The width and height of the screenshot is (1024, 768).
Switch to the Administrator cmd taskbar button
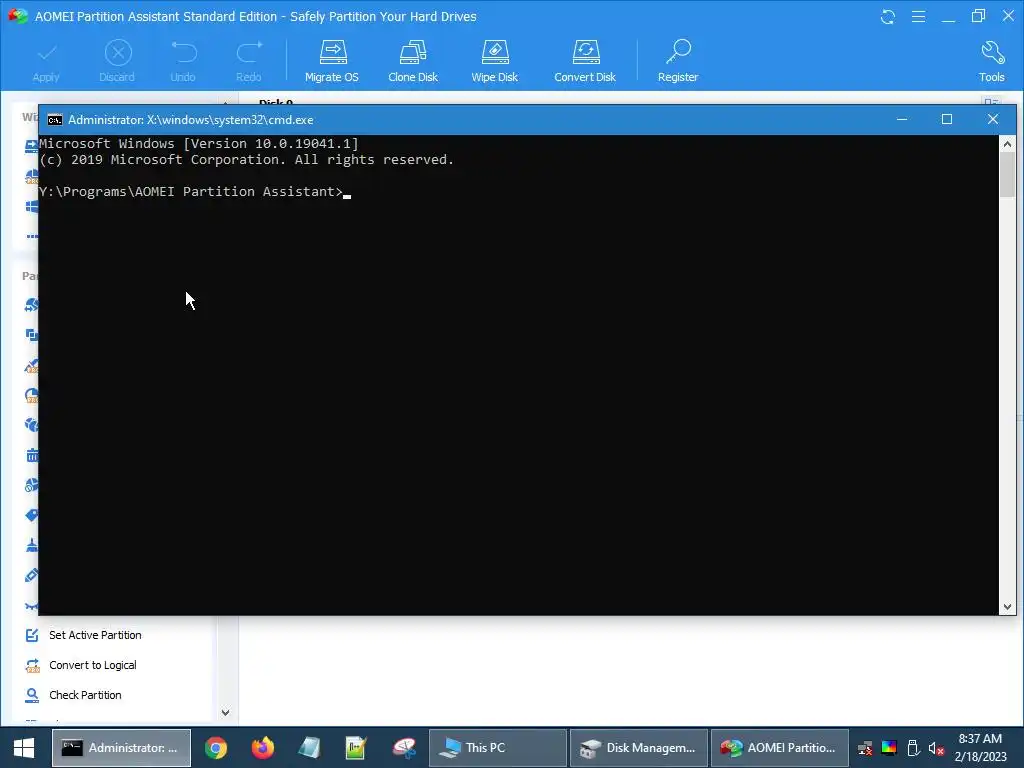point(121,748)
